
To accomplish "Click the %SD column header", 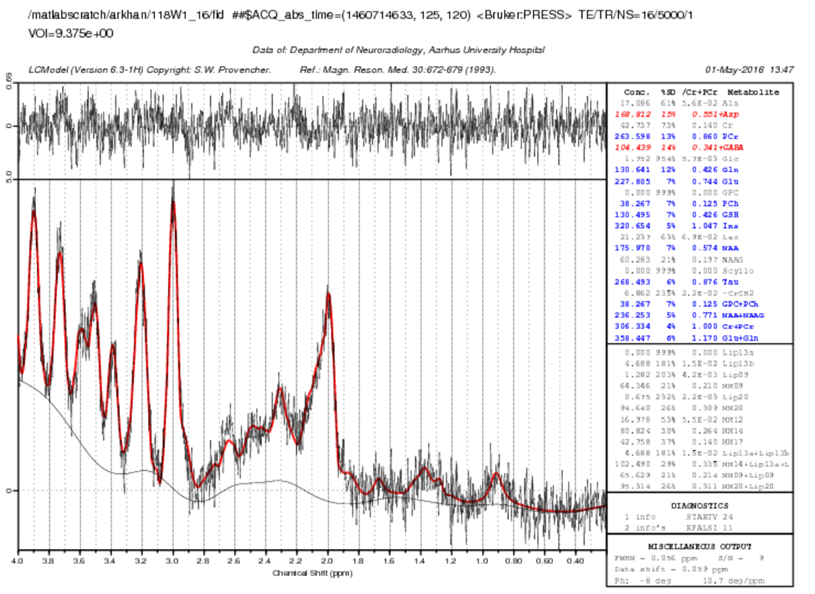I will 667,91.
